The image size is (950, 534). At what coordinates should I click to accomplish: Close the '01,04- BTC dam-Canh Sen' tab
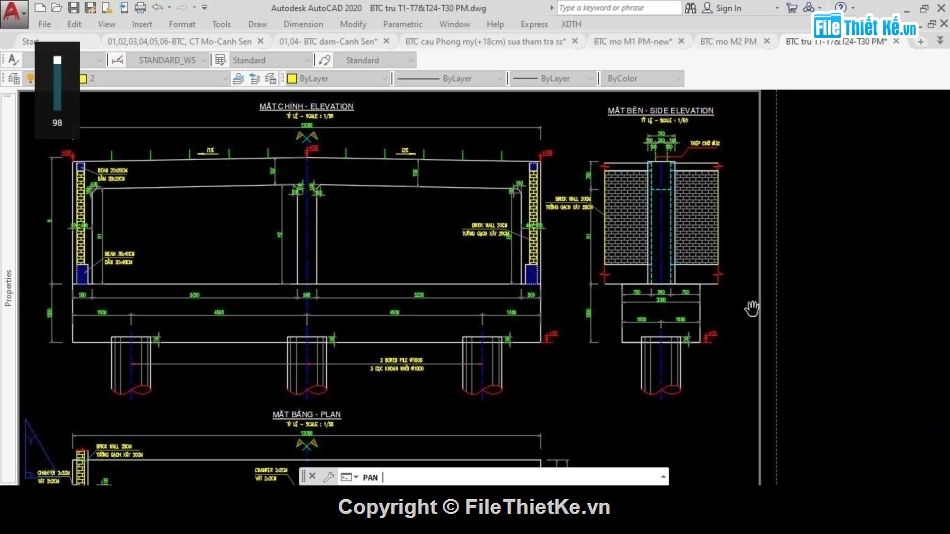(387, 41)
